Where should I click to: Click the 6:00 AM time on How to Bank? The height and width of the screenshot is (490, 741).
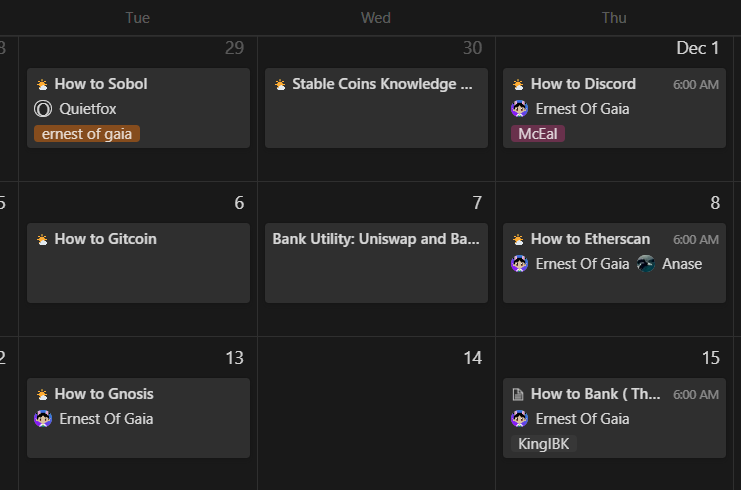(696, 395)
